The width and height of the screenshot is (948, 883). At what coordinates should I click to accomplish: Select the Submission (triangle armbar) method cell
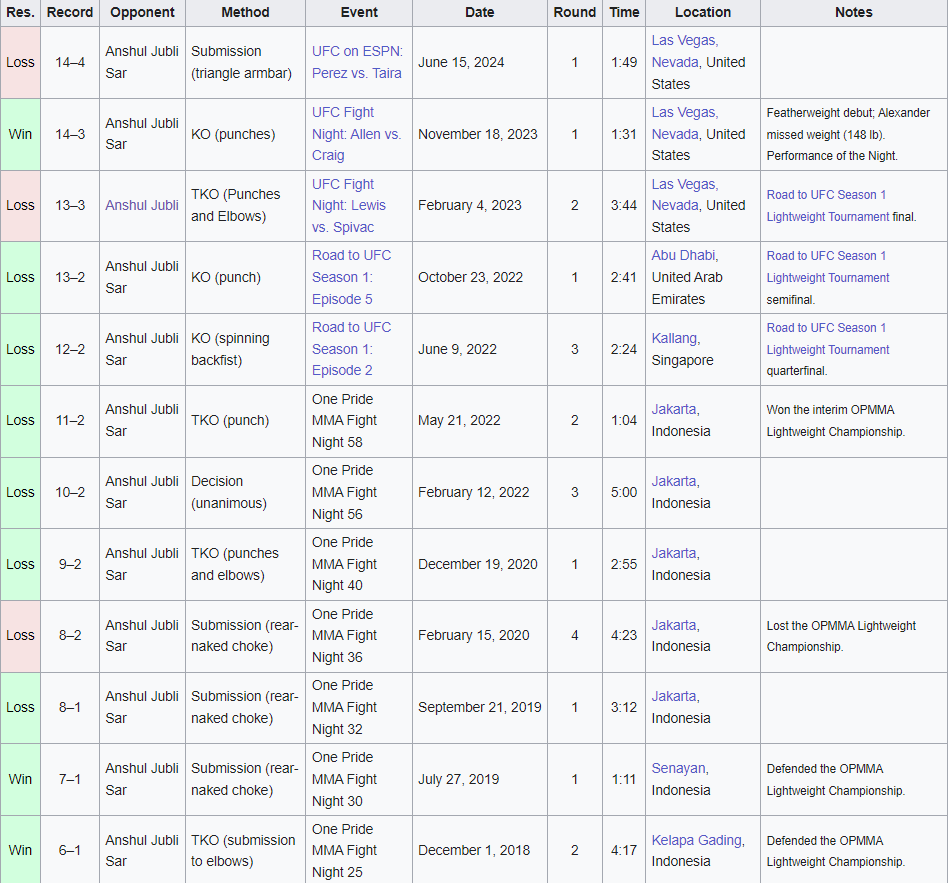pos(245,62)
